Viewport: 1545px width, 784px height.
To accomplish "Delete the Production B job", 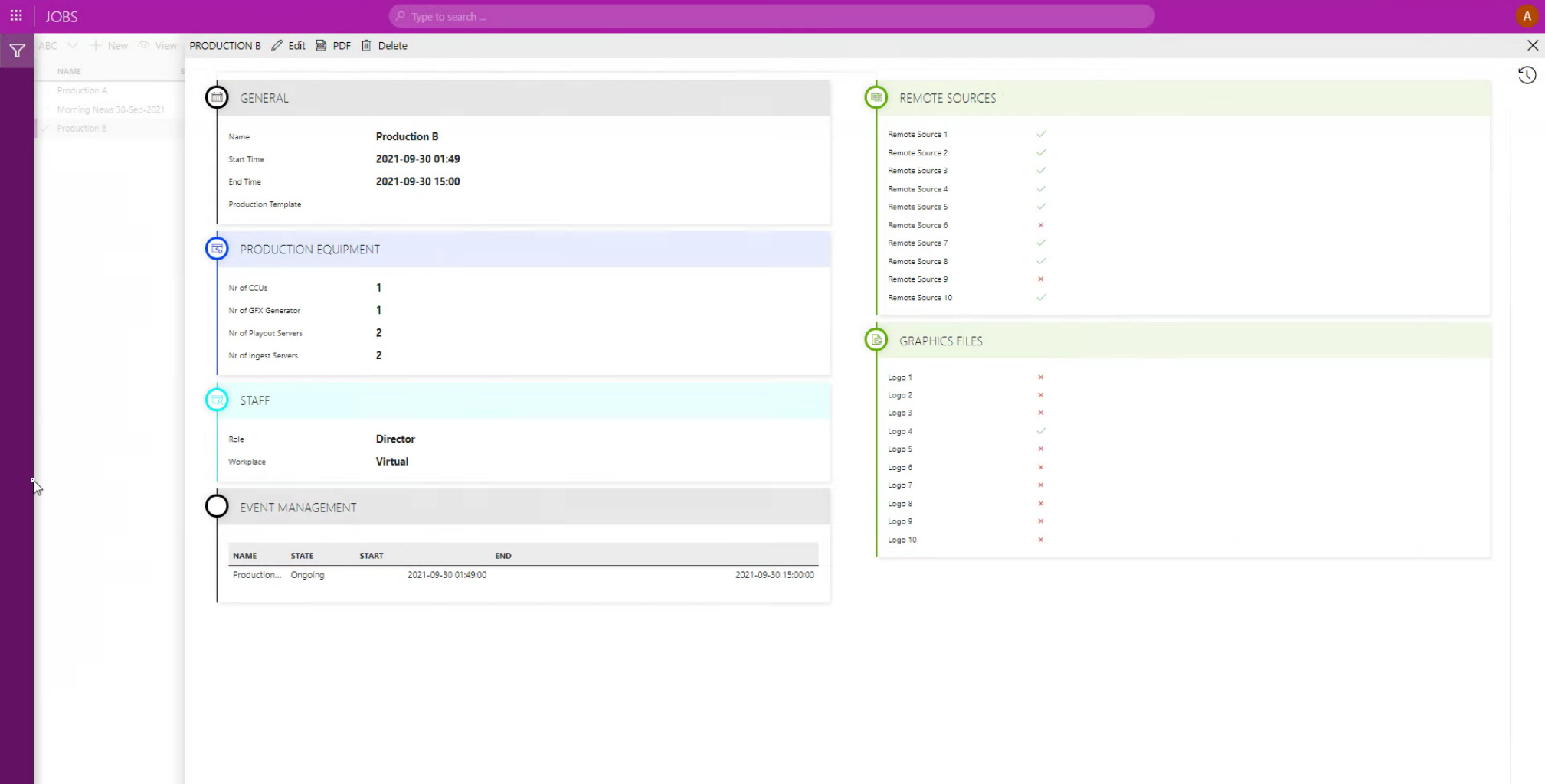I will (x=385, y=46).
